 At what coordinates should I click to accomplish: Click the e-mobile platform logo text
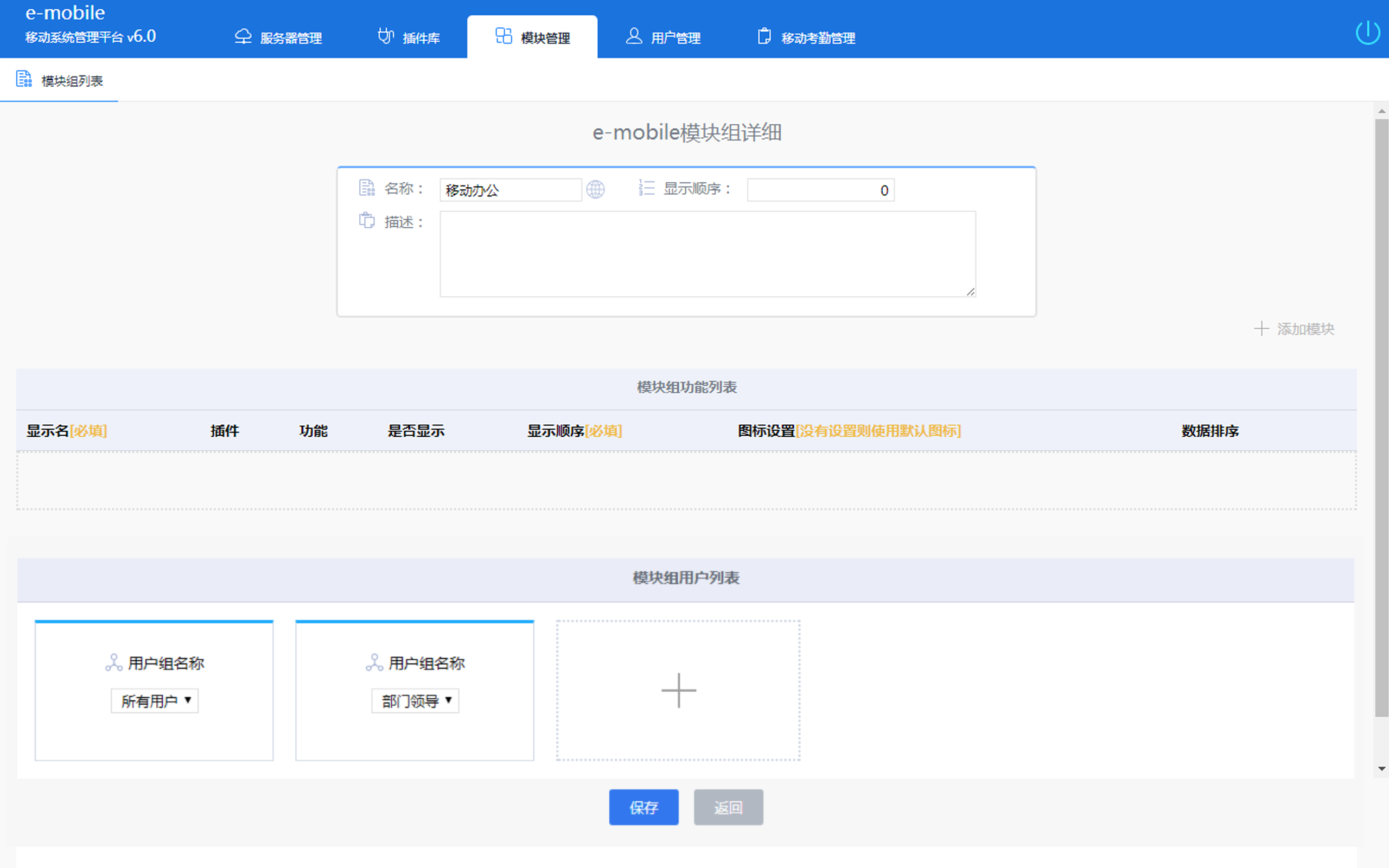click(65, 12)
